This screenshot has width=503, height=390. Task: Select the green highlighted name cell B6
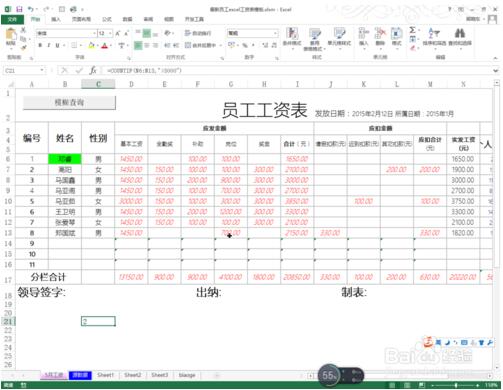pos(65,159)
